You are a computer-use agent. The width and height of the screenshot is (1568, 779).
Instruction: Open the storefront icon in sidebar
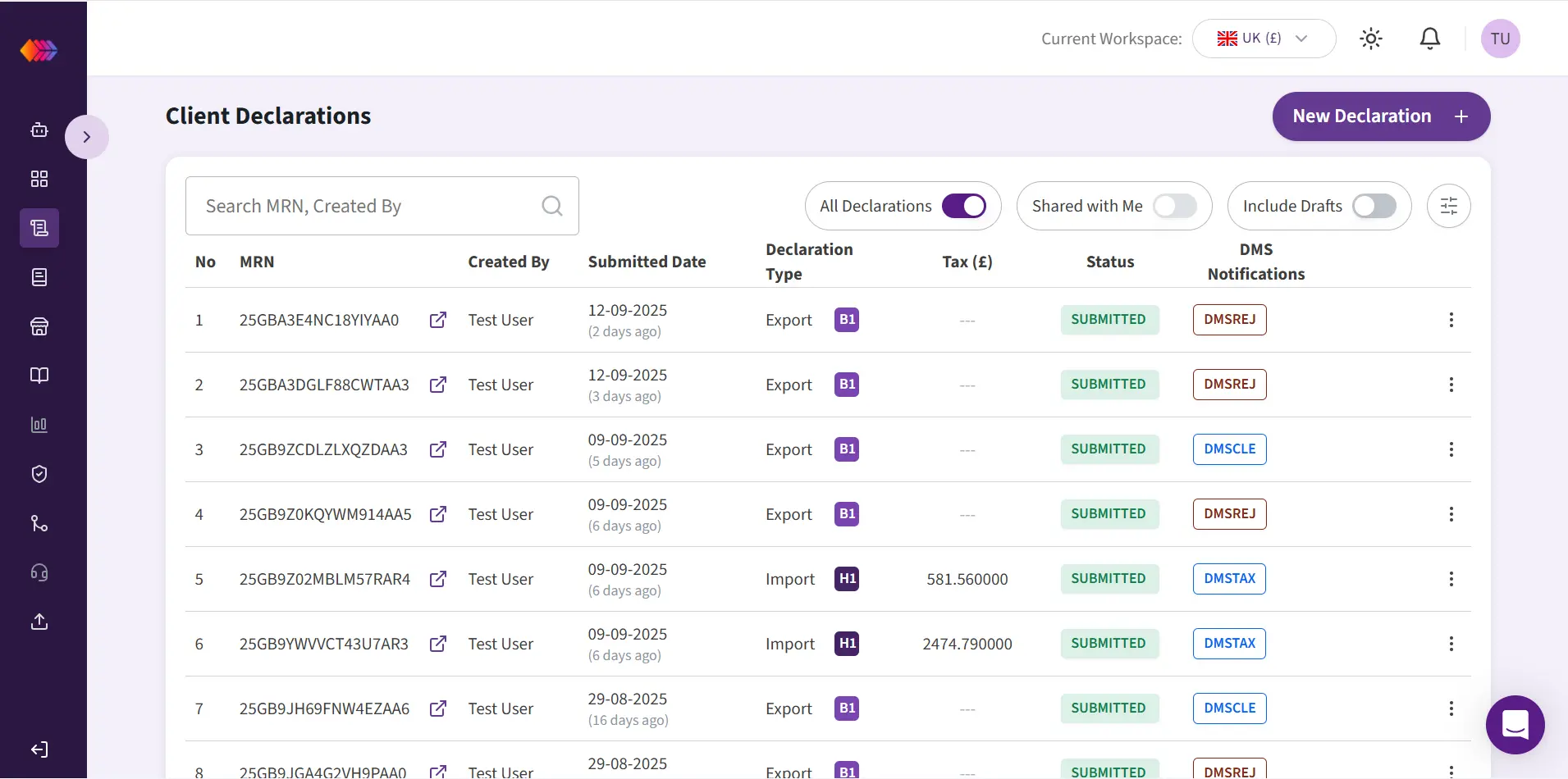pyautogui.click(x=39, y=326)
